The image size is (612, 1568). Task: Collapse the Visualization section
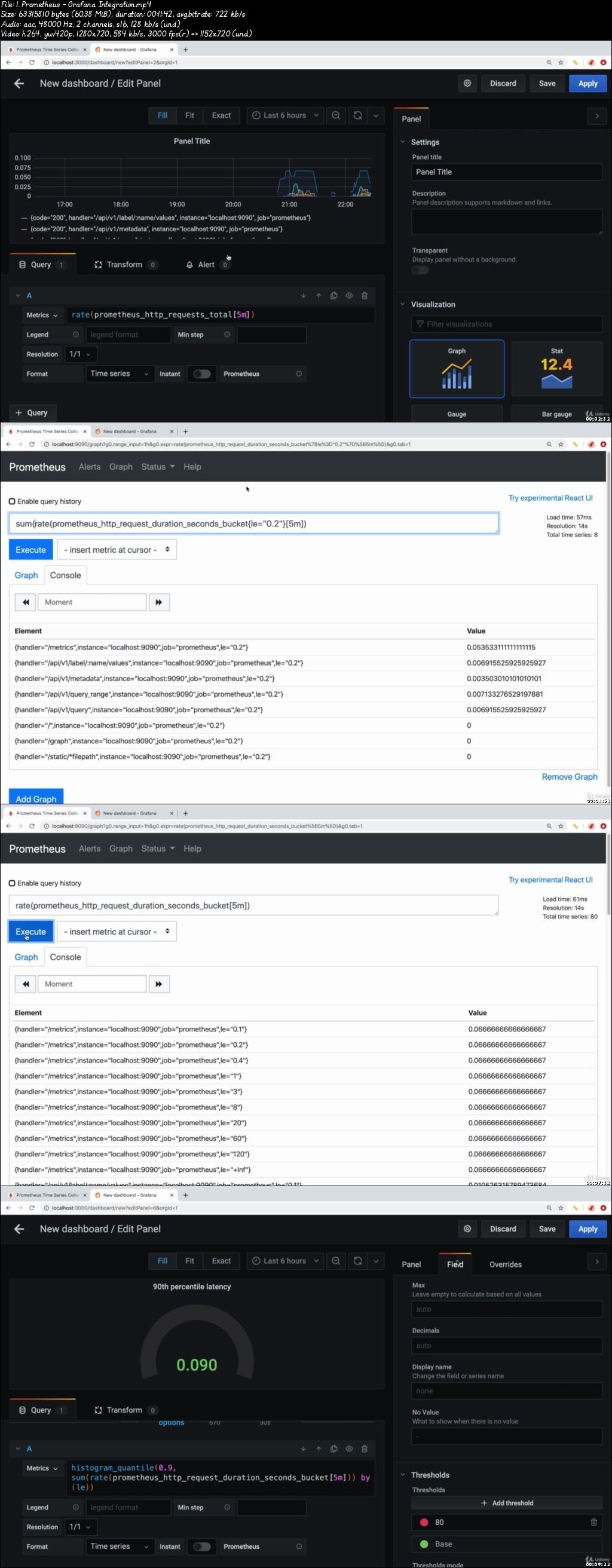click(402, 304)
